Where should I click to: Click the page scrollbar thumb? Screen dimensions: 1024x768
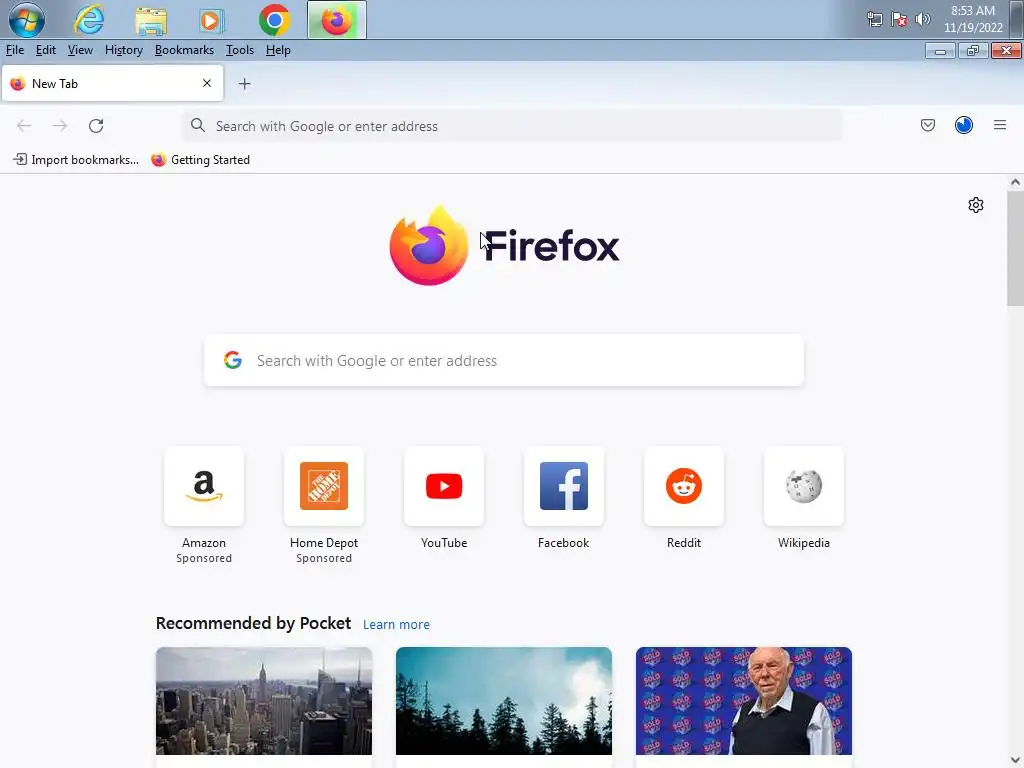point(1015,248)
